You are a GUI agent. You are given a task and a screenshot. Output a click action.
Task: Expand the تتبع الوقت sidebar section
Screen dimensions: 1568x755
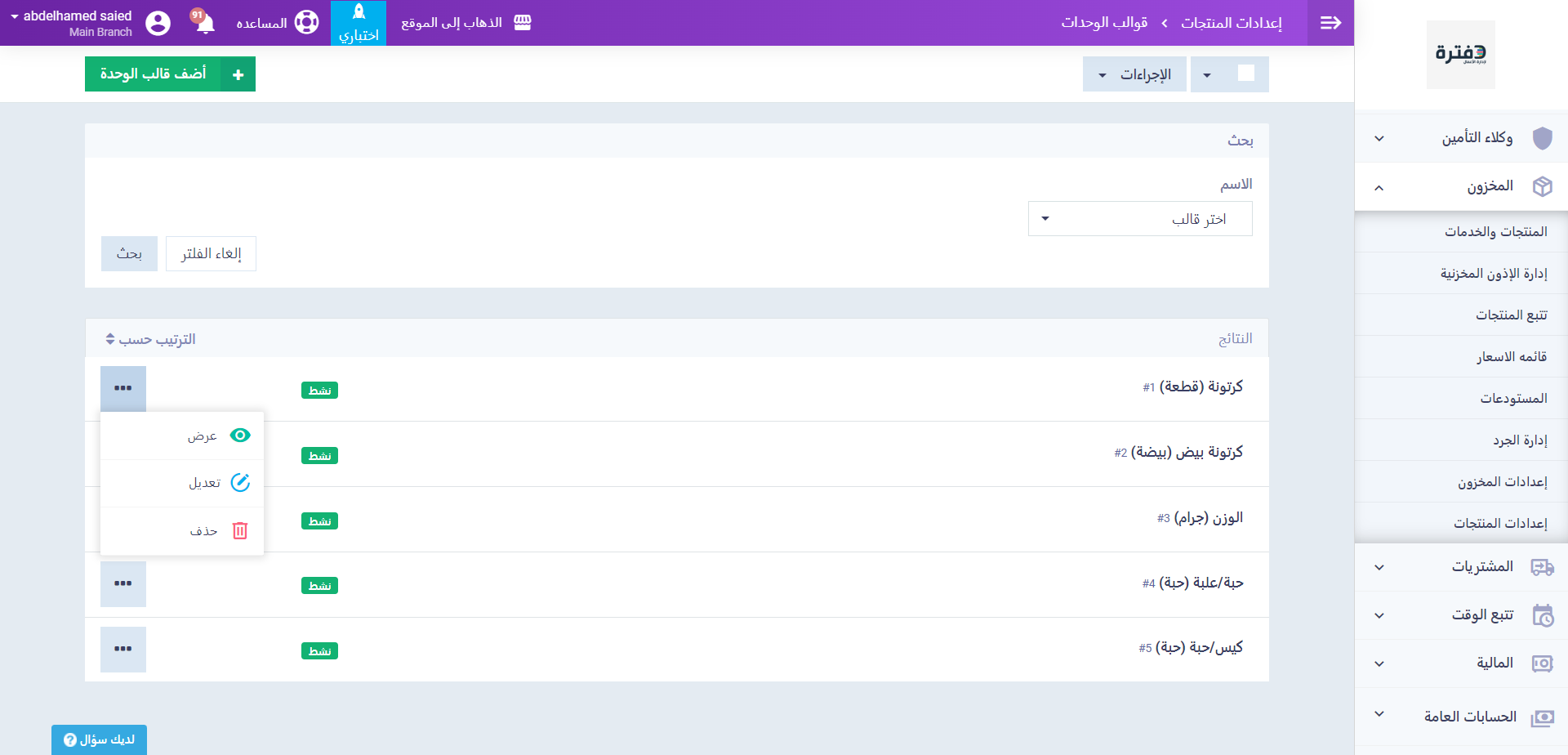click(1379, 615)
